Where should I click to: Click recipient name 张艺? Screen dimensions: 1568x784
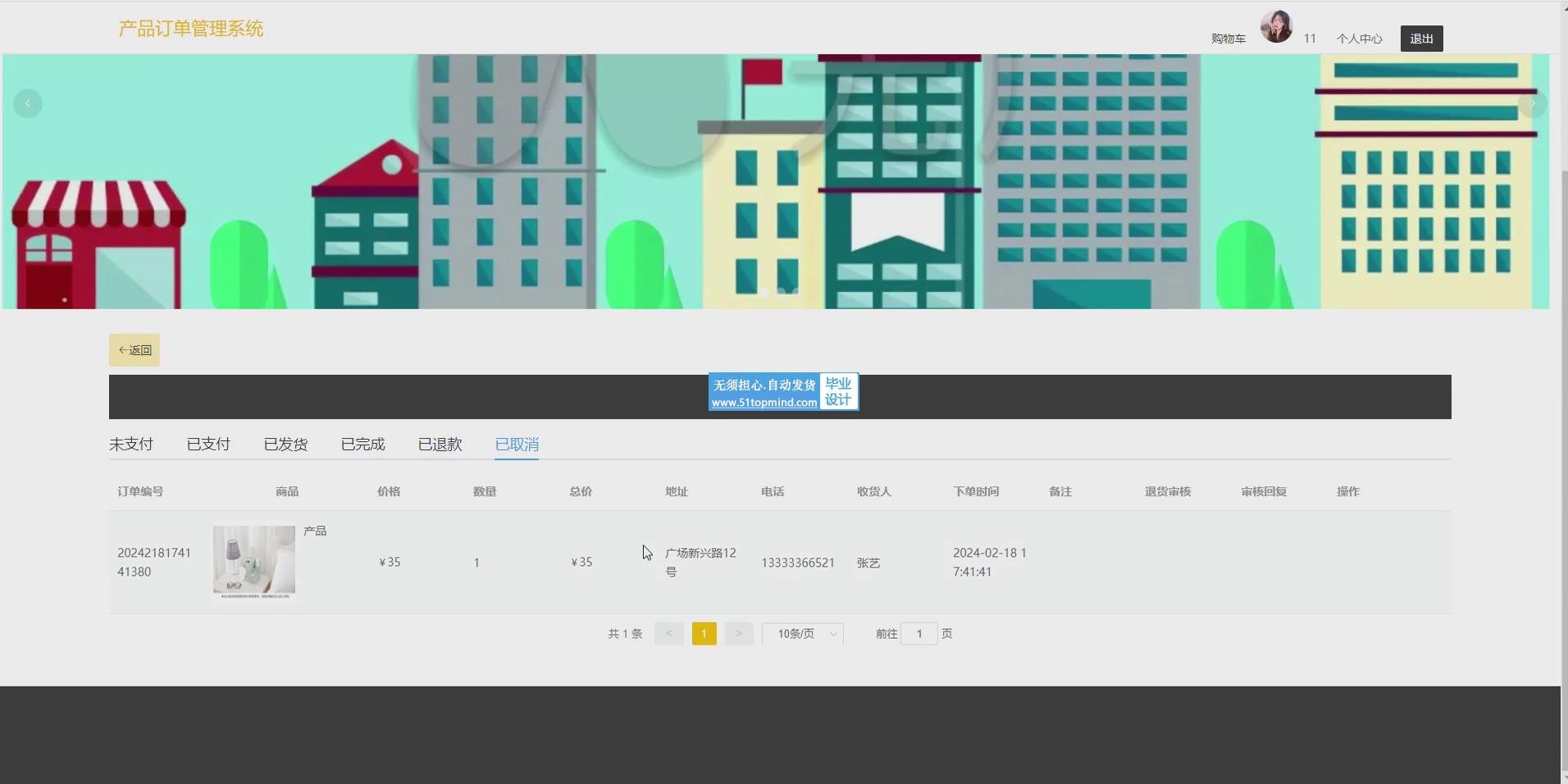tap(868, 563)
